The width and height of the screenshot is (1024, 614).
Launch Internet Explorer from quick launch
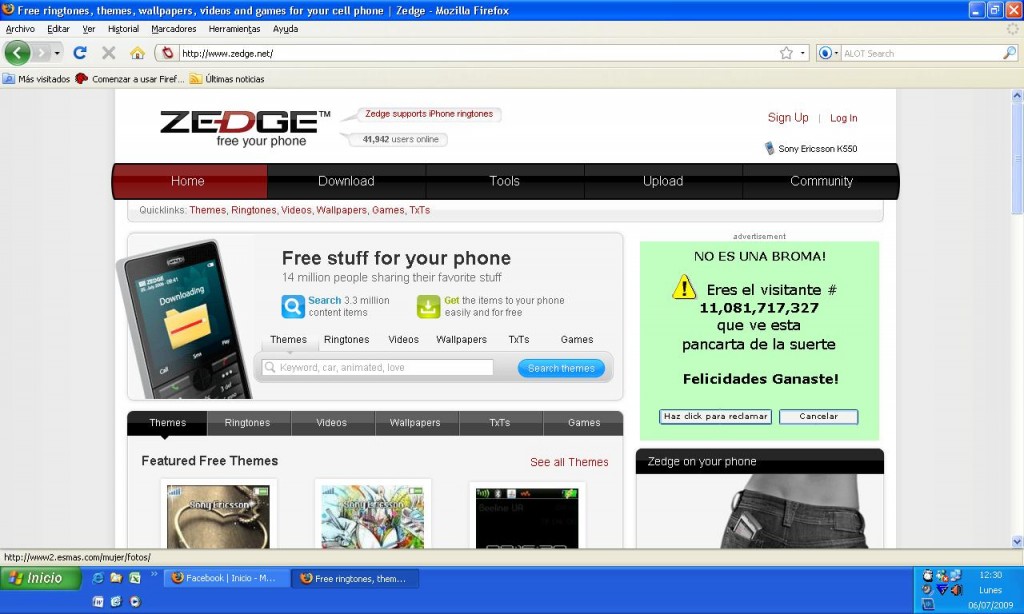98,578
